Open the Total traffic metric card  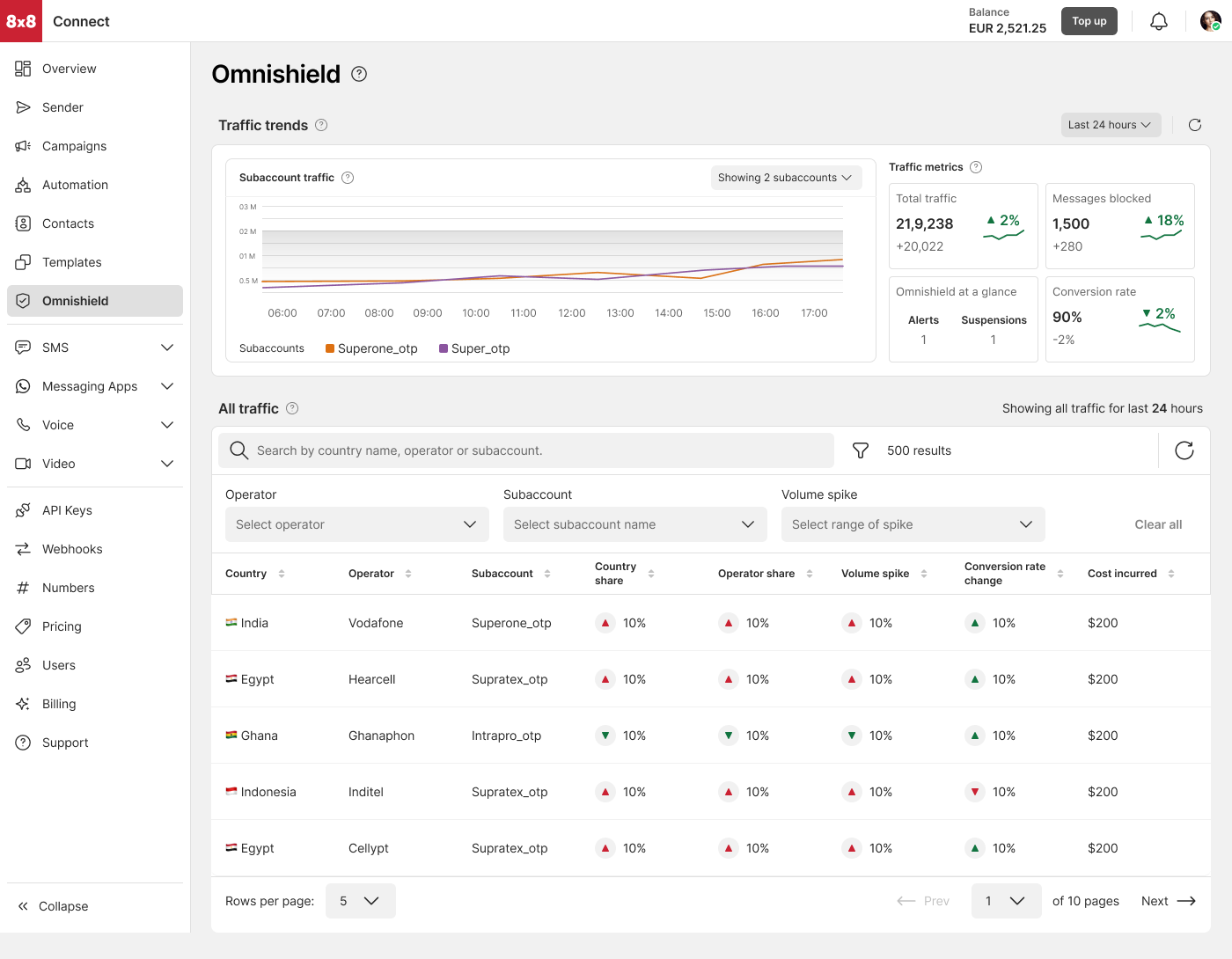964,226
